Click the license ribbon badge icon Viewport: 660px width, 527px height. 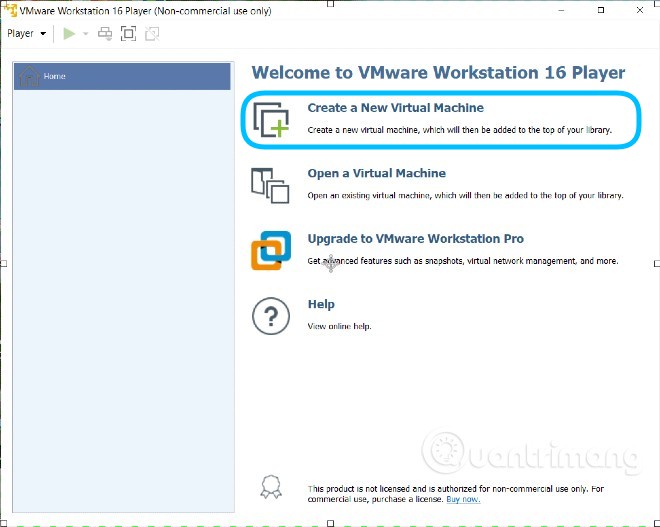click(x=271, y=487)
